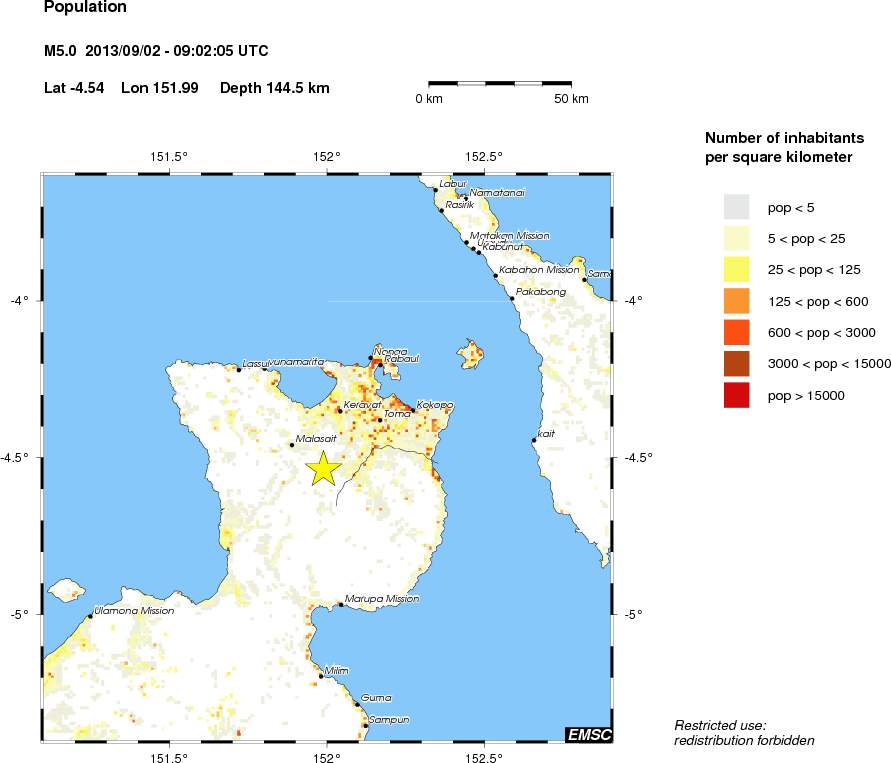Select the Ulamona Mission marker

point(90,617)
